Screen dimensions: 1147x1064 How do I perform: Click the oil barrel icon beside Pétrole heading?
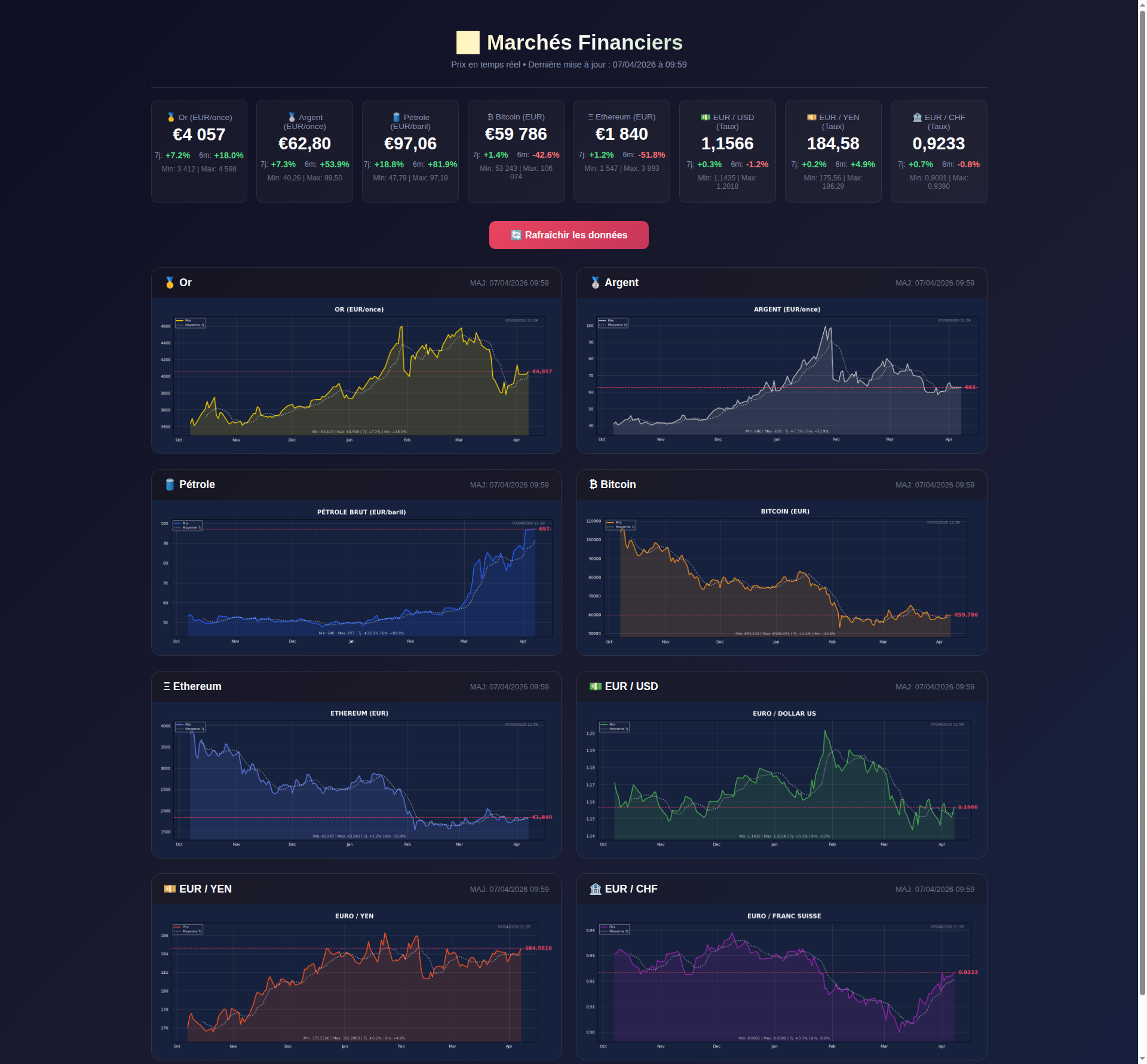[x=170, y=485]
